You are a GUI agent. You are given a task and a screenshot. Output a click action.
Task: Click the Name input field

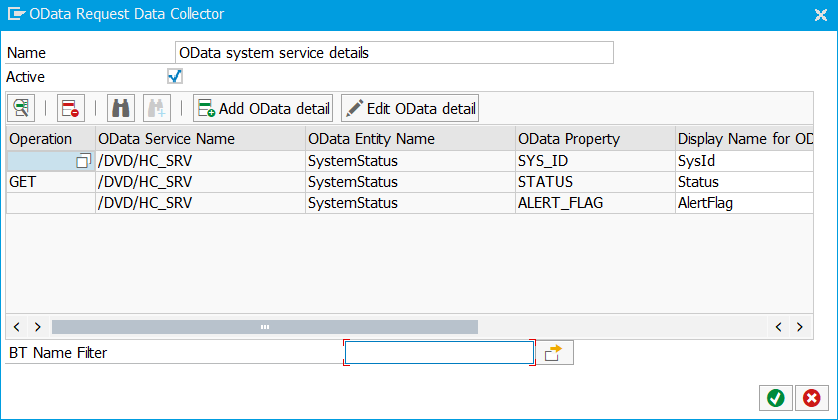(x=394, y=52)
